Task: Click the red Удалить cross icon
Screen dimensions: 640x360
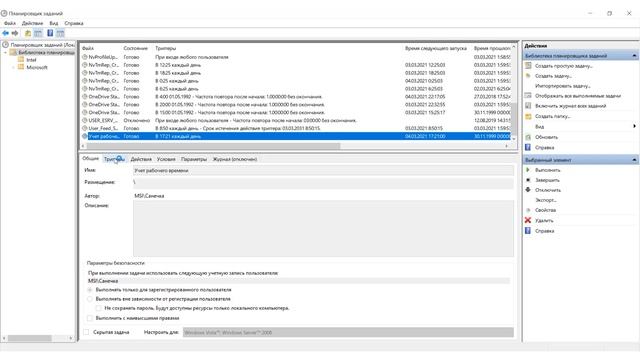Action: pos(528,220)
